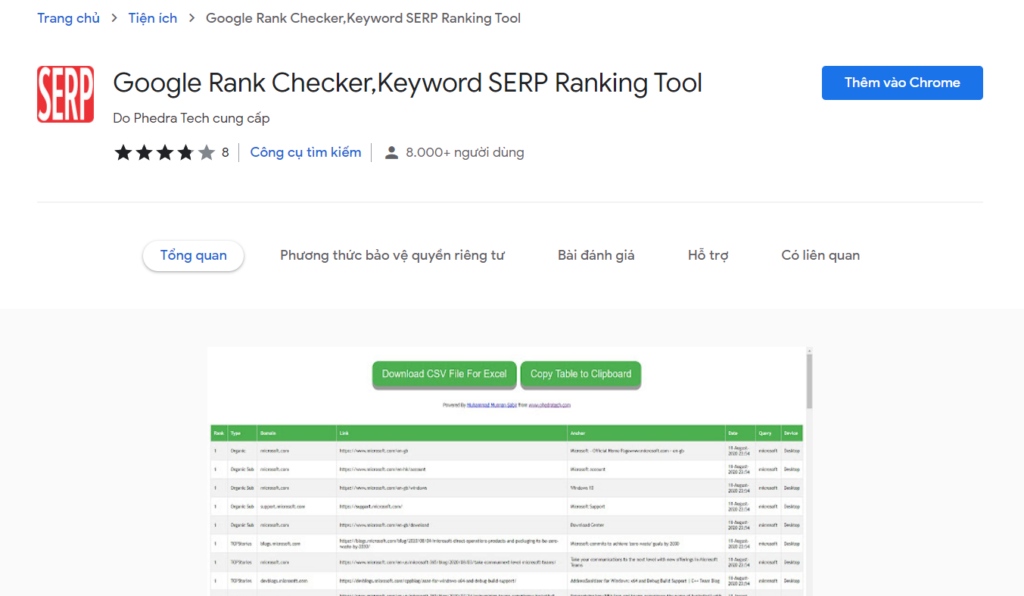
Task: Open the 'Tiện ích' breadcrumb link
Action: pyautogui.click(x=152, y=18)
